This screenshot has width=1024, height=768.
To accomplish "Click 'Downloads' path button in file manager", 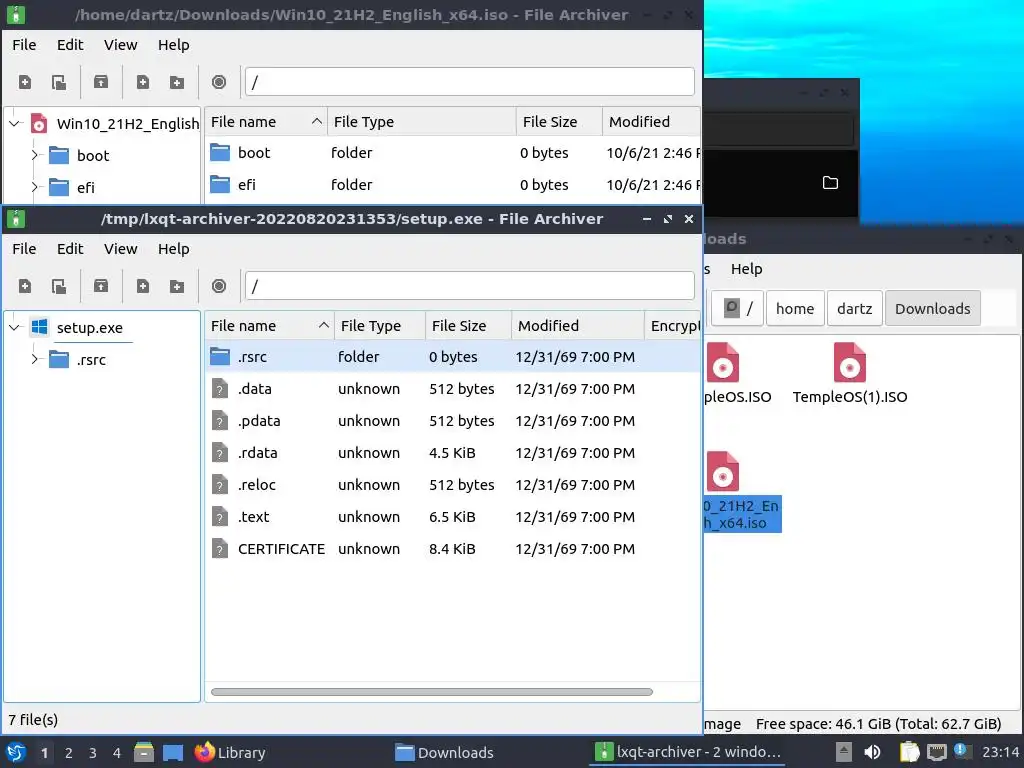I will [x=933, y=308].
